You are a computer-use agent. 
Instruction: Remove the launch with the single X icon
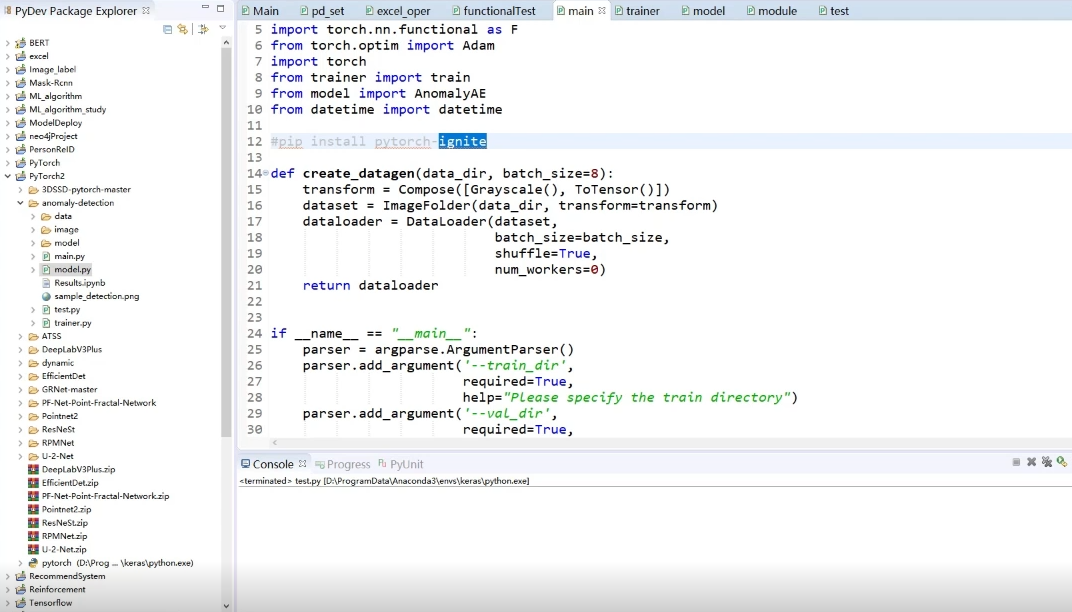tap(1031, 462)
